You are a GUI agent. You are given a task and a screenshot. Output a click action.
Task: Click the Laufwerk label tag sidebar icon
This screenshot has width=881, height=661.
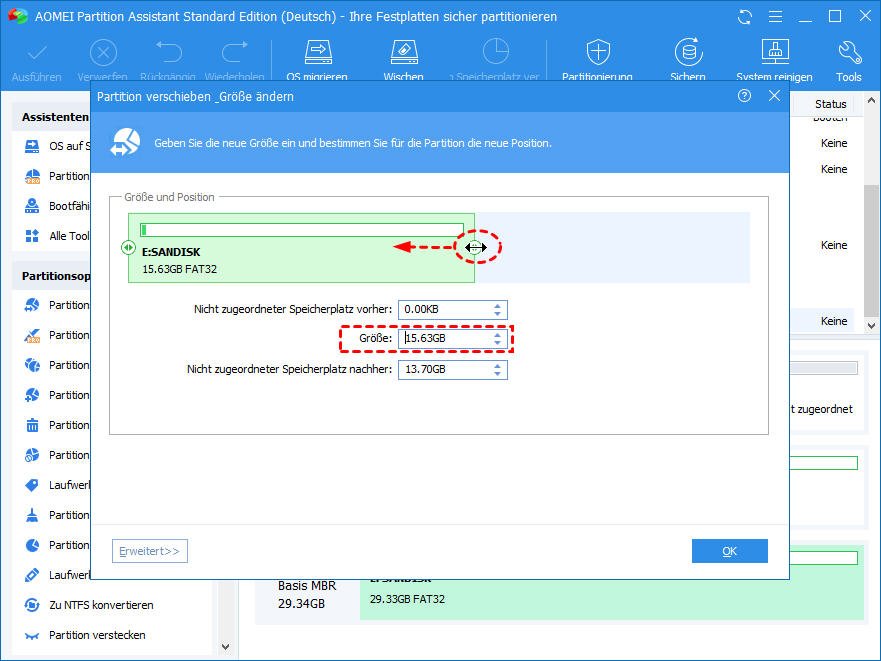[32, 485]
